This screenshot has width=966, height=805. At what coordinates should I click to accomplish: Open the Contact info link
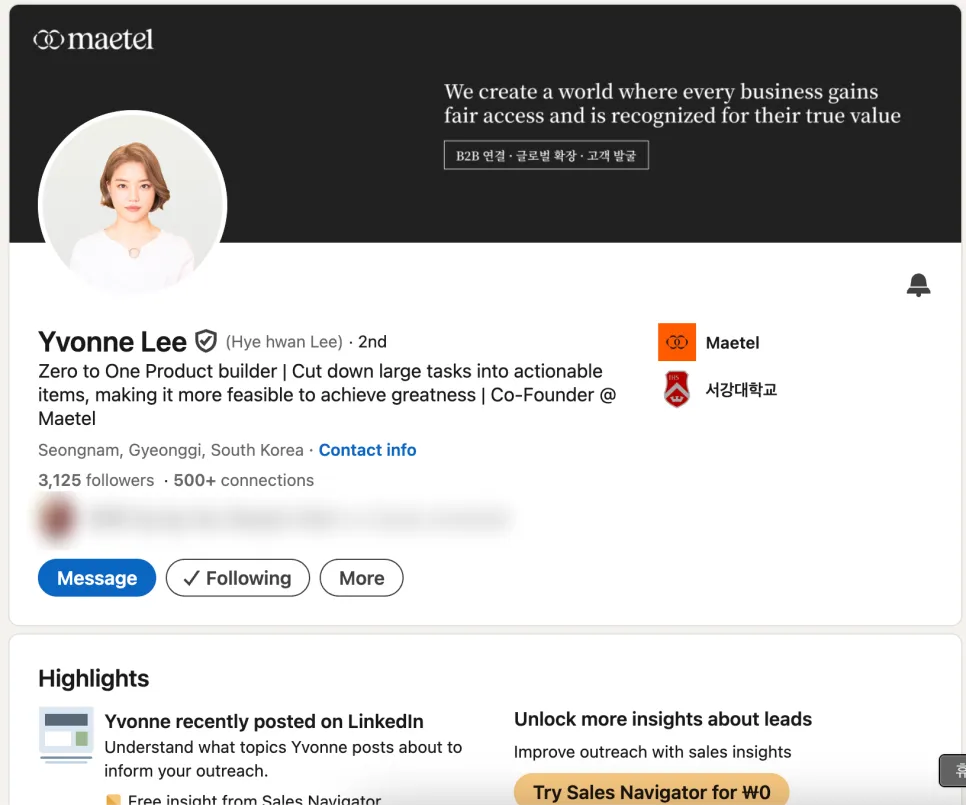(x=367, y=450)
